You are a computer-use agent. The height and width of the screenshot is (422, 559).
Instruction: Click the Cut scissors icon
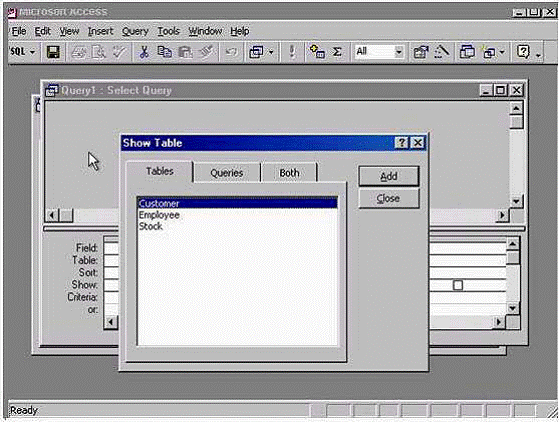(144, 52)
